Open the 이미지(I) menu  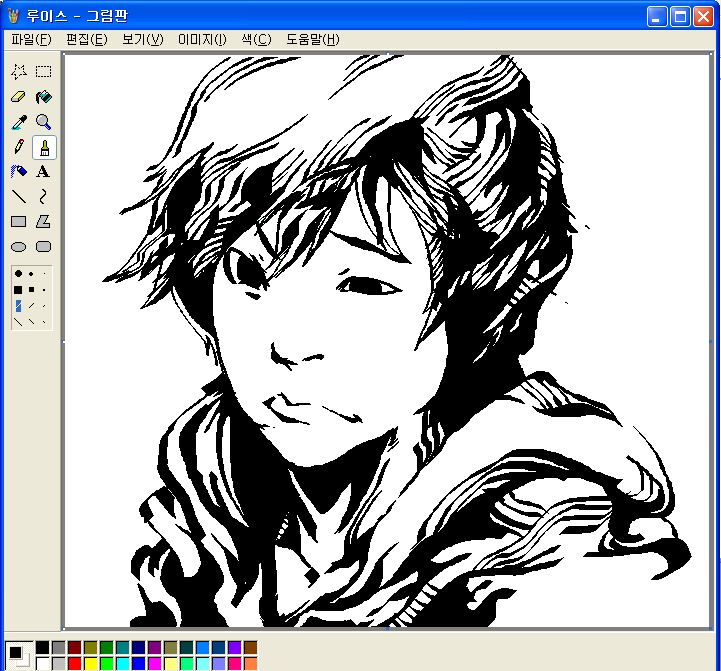coord(202,39)
